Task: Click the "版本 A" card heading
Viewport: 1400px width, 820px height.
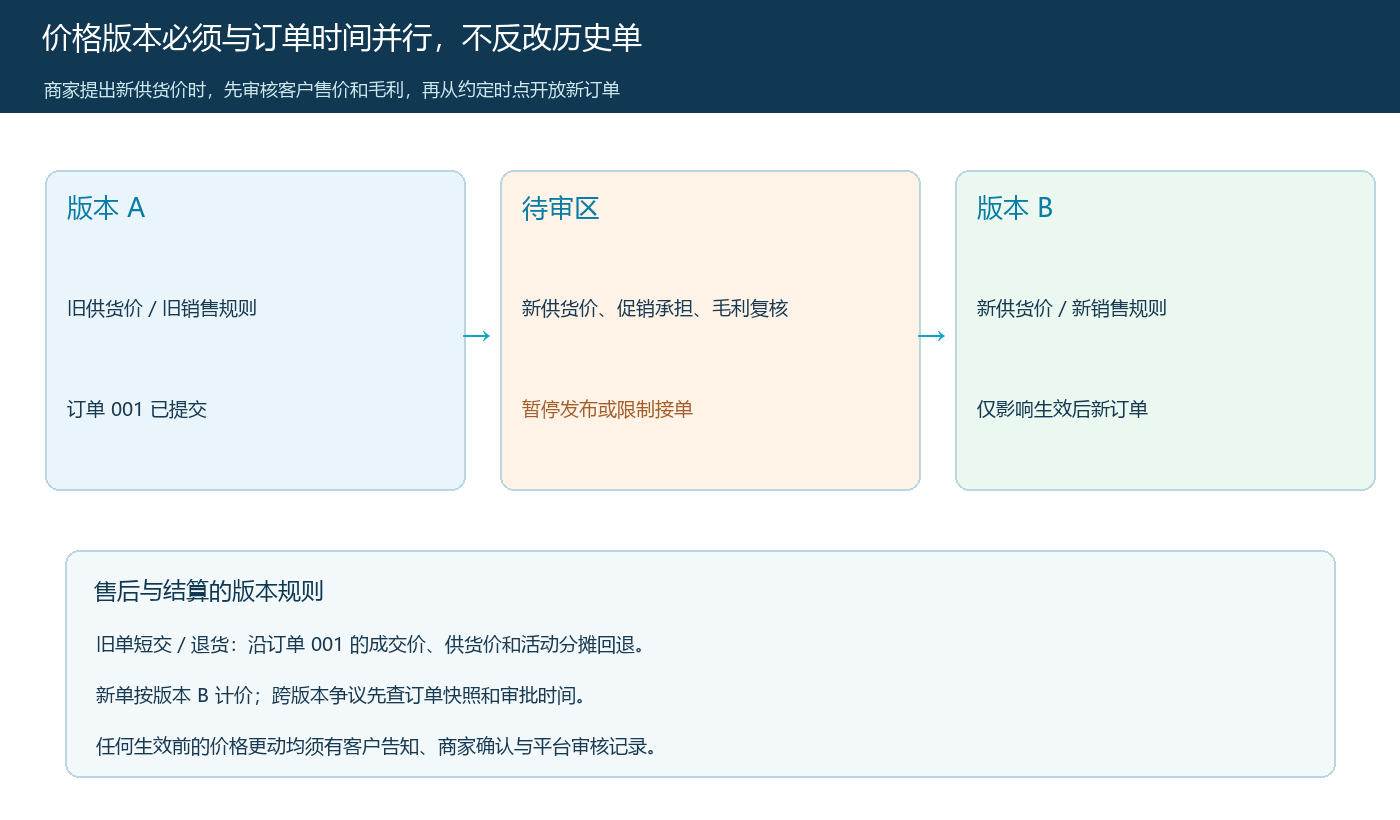Action: coord(106,208)
